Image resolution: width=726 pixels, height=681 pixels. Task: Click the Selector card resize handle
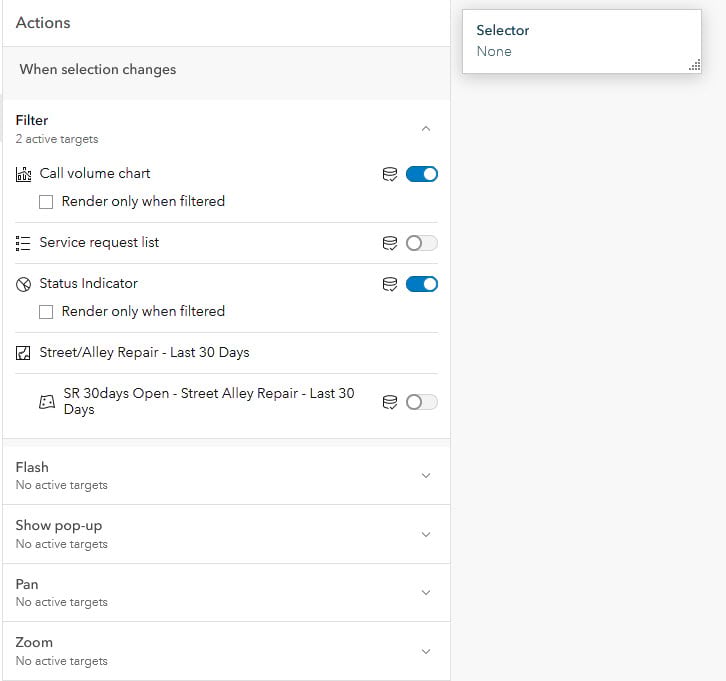(x=695, y=65)
